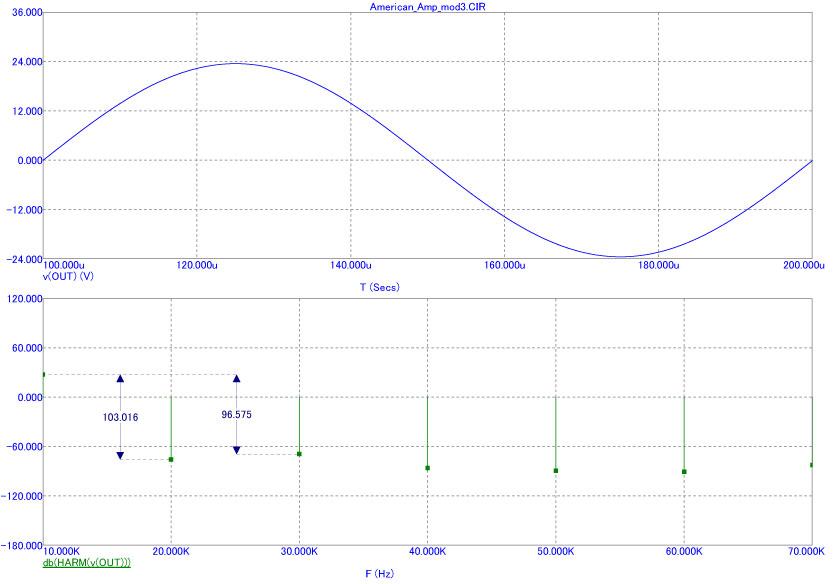The image size is (833, 584).
Task: Click the 10.000K frequency axis label
Action: click(x=62, y=552)
